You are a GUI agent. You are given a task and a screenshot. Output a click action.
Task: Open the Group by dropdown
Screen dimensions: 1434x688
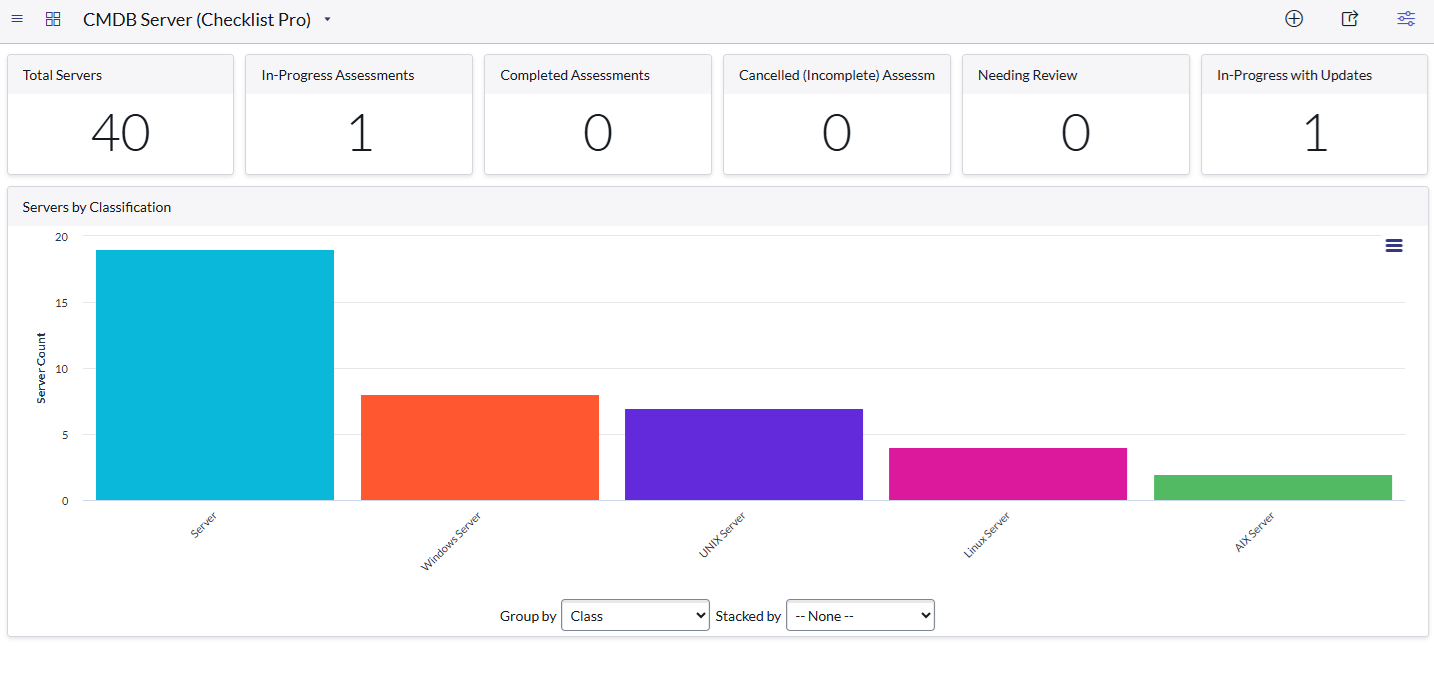[x=635, y=615]
